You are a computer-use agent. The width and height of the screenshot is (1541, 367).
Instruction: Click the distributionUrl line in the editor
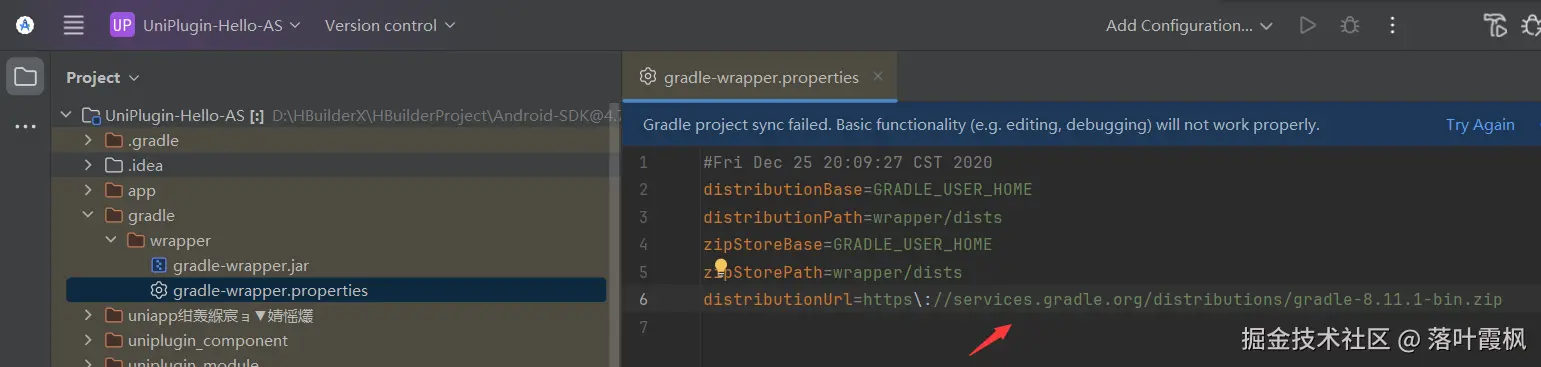(1102, 299)
